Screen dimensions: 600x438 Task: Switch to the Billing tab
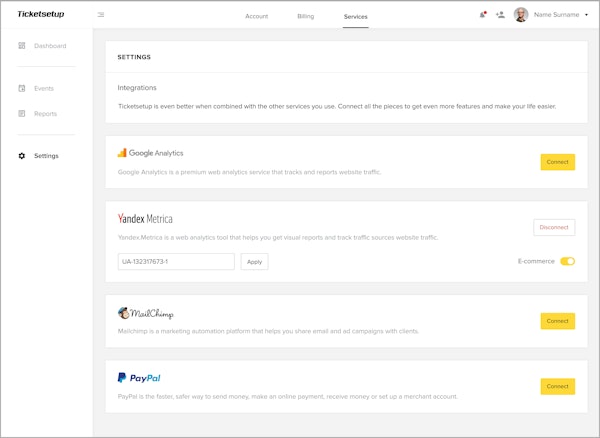coord(305,16)
